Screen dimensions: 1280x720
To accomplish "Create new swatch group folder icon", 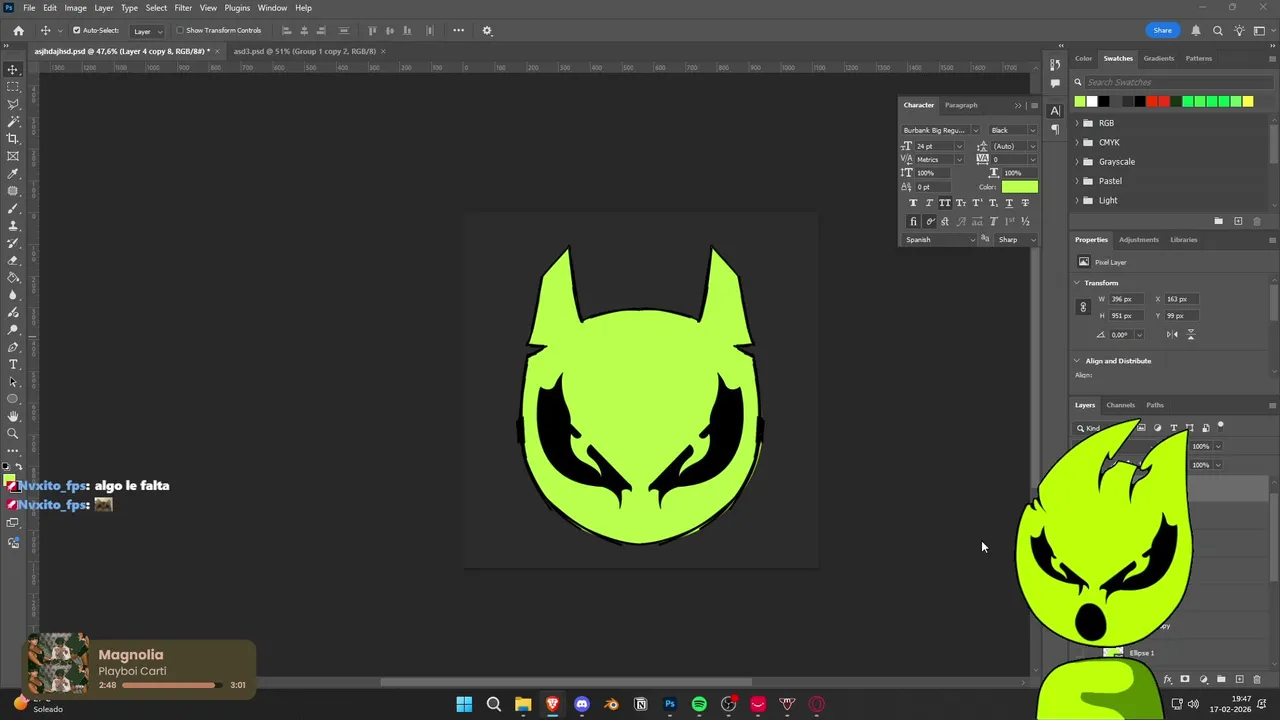I will coord(1218,221).
